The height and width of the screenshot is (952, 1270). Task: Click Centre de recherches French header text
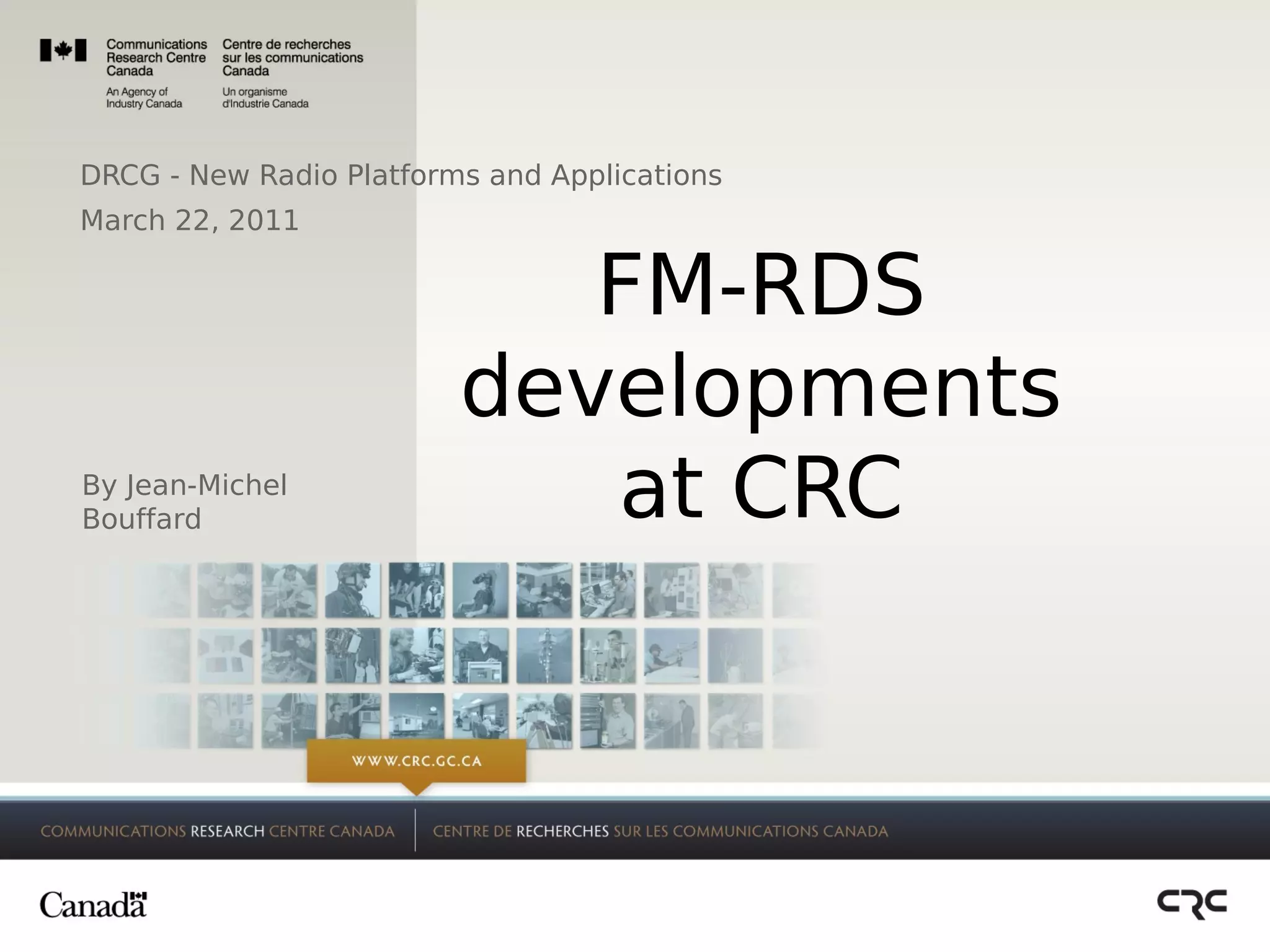pyautogui.click(x=292, y=58)
